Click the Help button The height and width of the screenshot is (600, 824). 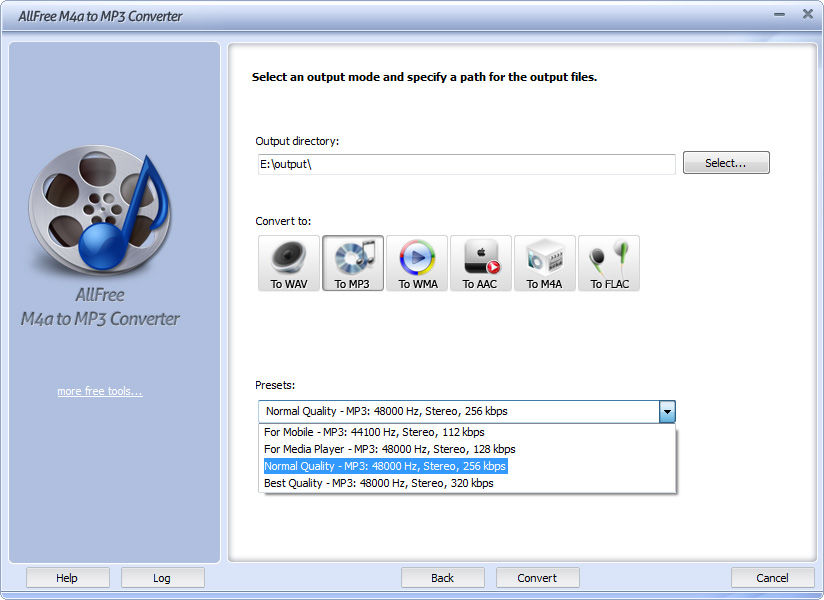pyautogui.click(x=68, y=577)
